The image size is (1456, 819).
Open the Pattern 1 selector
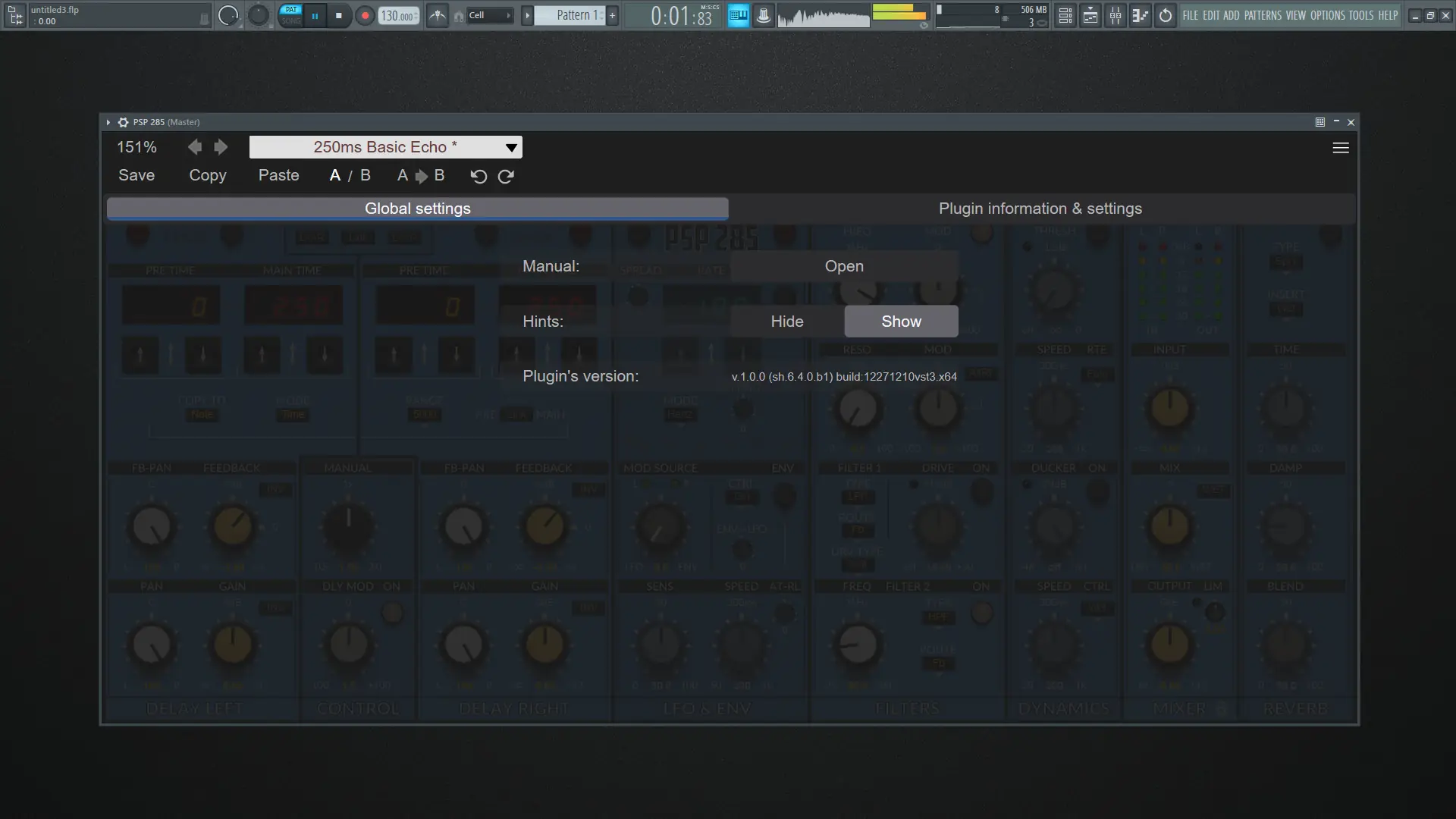click(x=573, y=15)
